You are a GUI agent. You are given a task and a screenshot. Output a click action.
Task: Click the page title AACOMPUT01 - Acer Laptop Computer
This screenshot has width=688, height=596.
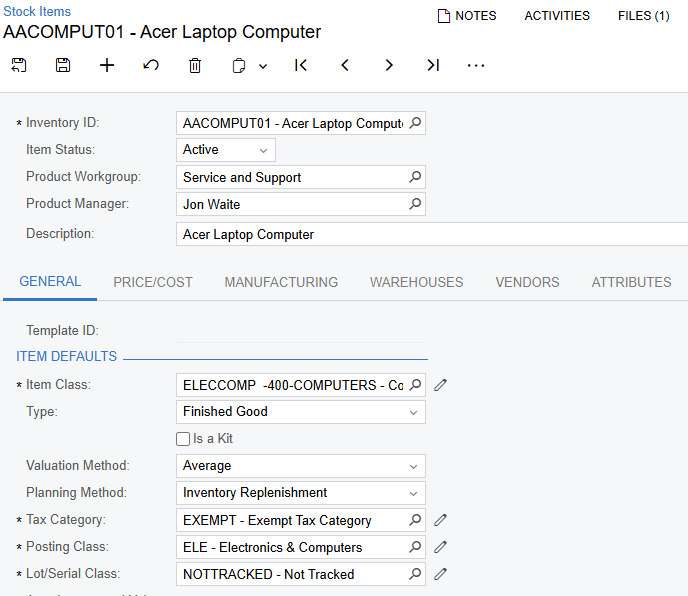[162, 32]
